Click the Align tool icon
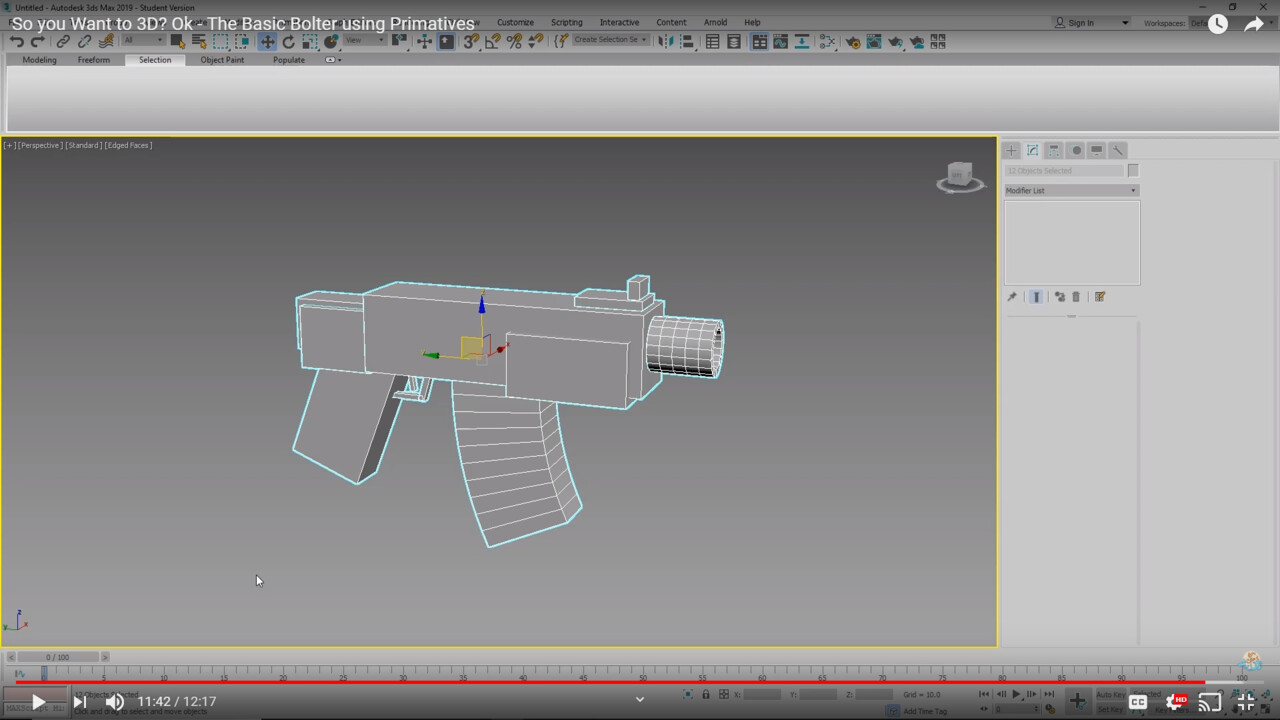1280x720 pixels. coord(687,41)
